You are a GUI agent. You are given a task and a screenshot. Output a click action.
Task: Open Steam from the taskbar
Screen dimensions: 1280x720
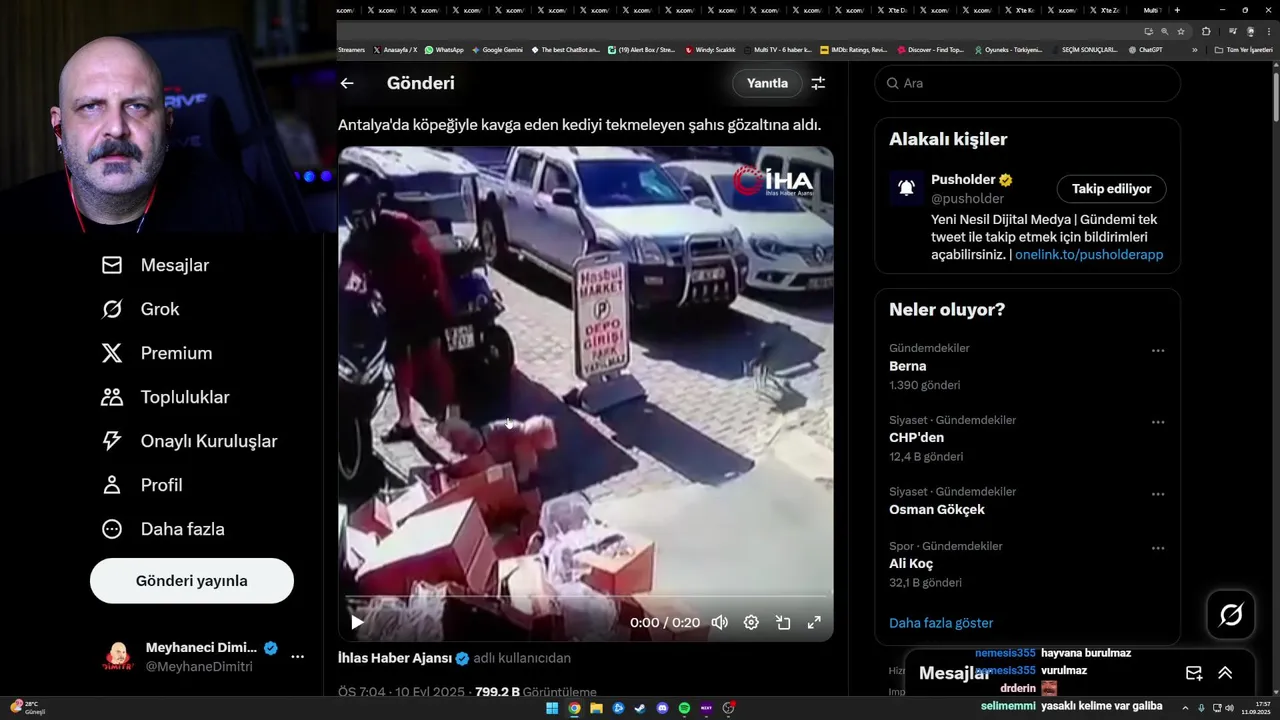[640, 708]
